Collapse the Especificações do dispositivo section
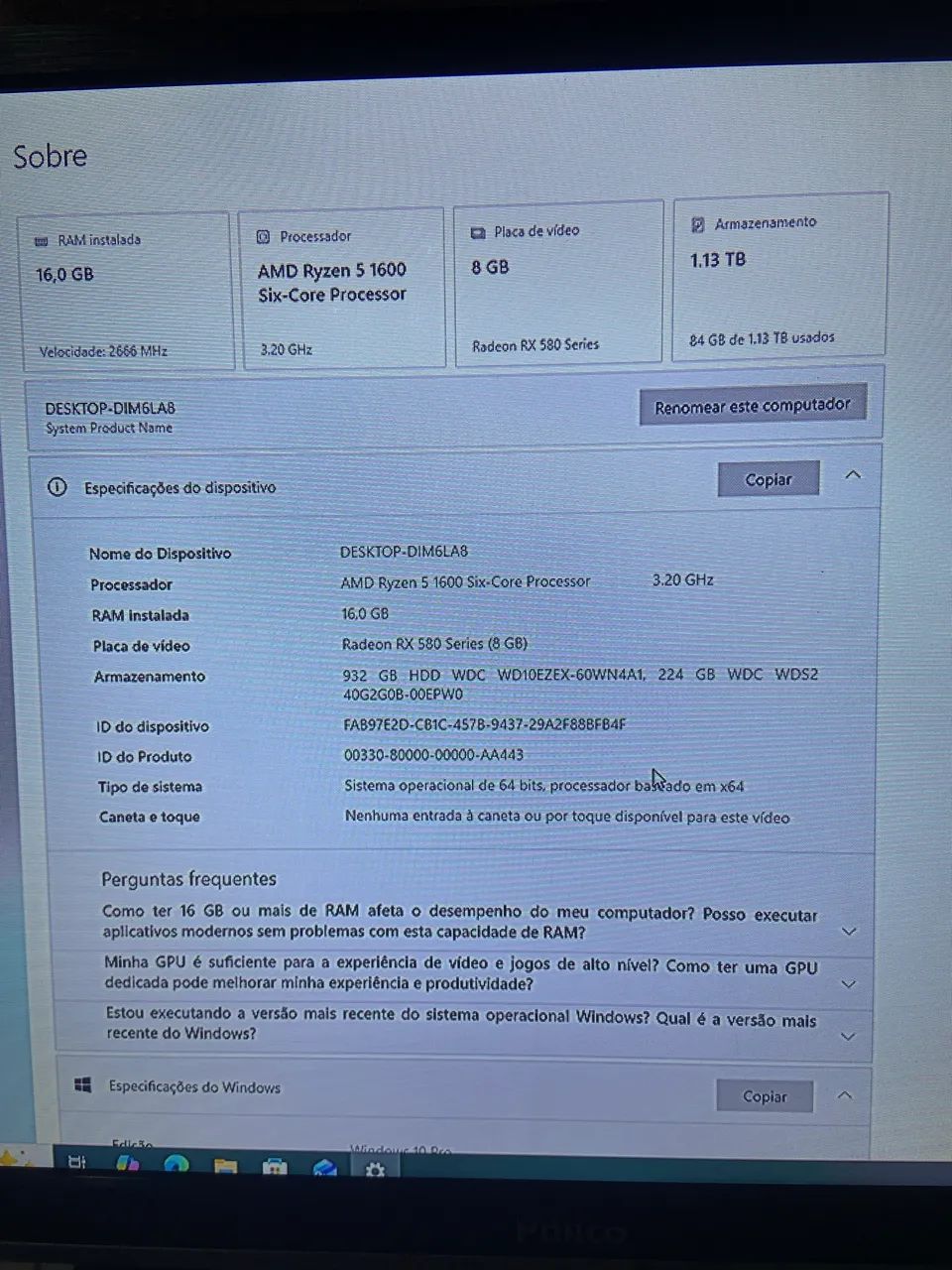Image resolution: width=952 pixels, height=1270 pixels. point(853,475)
